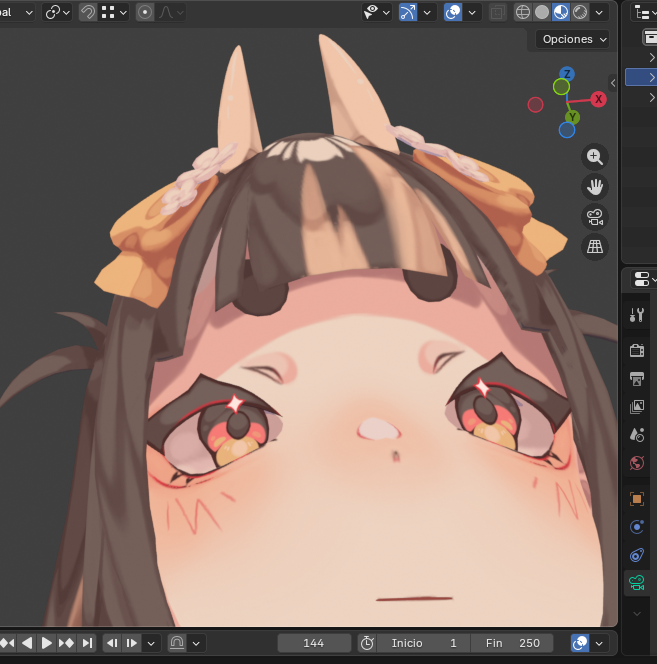This screenshot has height=664, width=657.
Task: Toggle the timeline overlays button
Action: click(580, 643)
